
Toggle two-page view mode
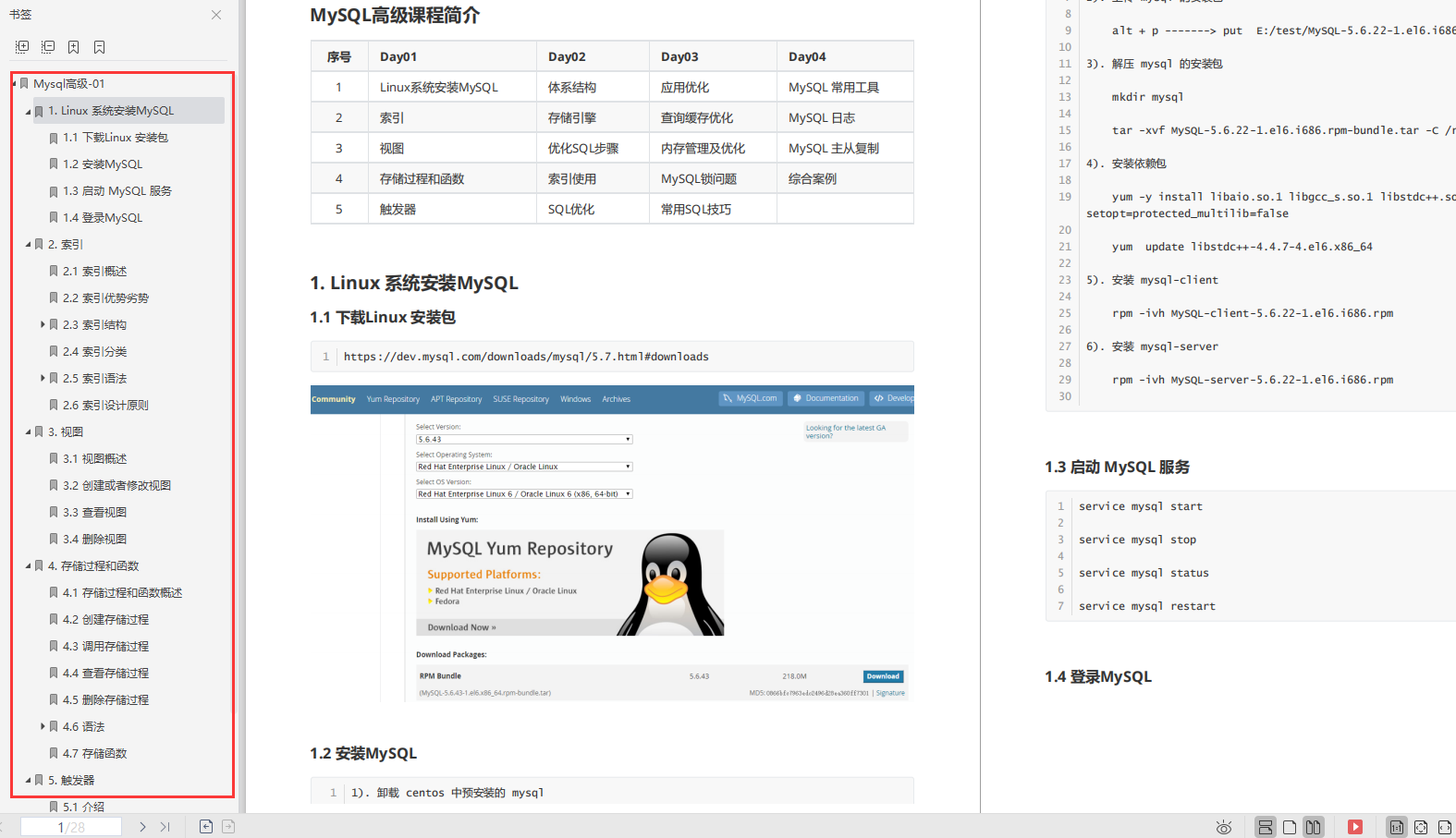point(1314,827)
